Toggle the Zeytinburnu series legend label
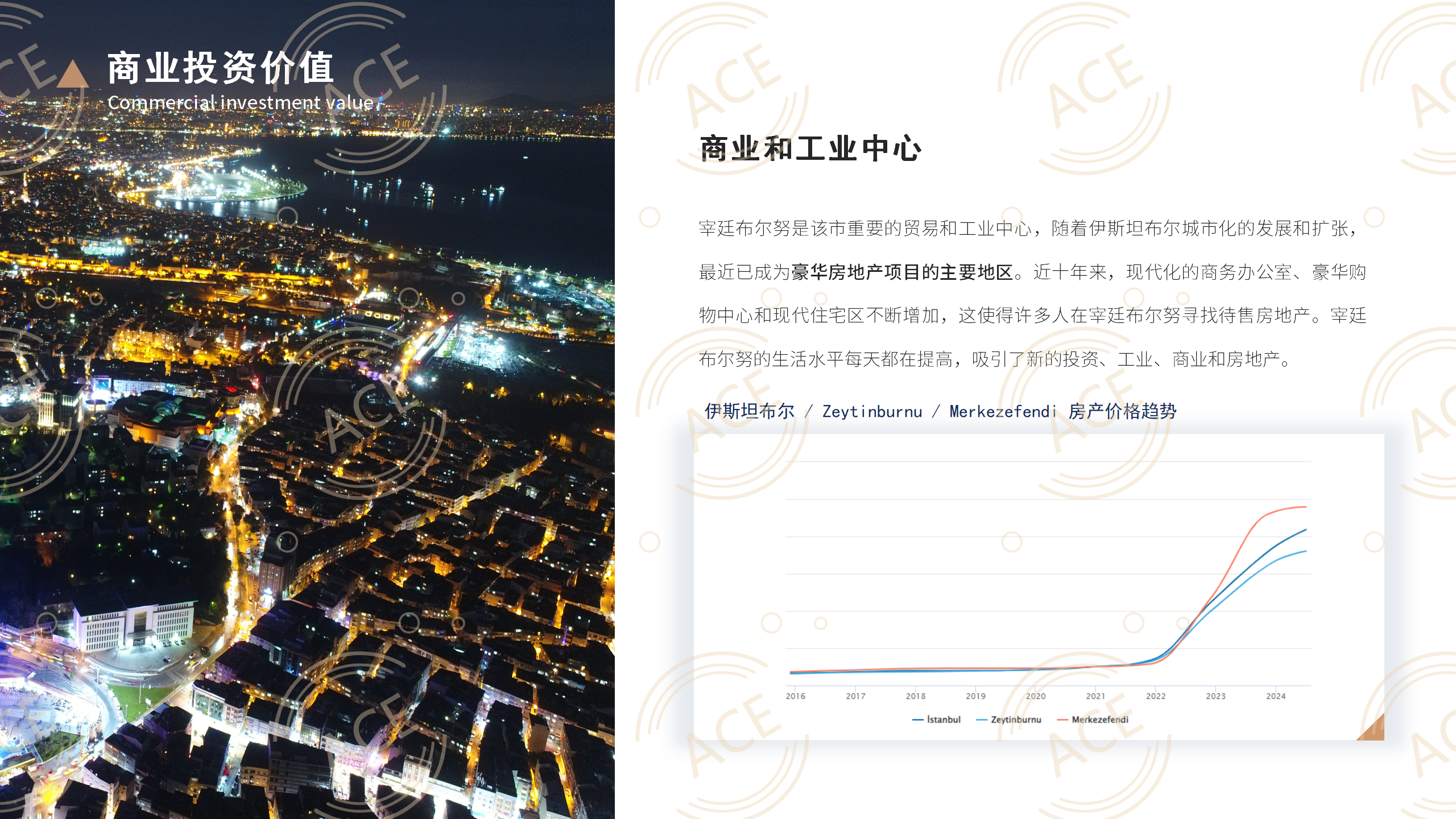 pyautogui.click(x=1016, y=719)
